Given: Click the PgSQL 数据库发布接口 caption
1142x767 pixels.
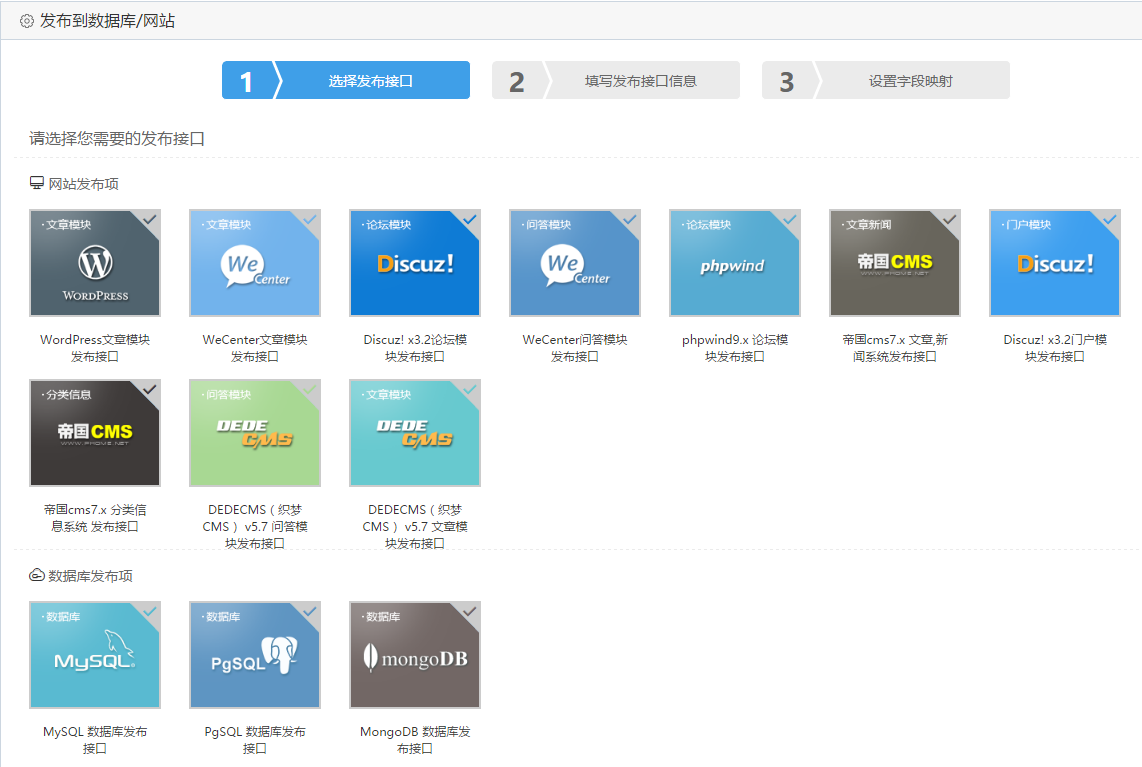Looking at the screenshot, I should pos(255,740).
